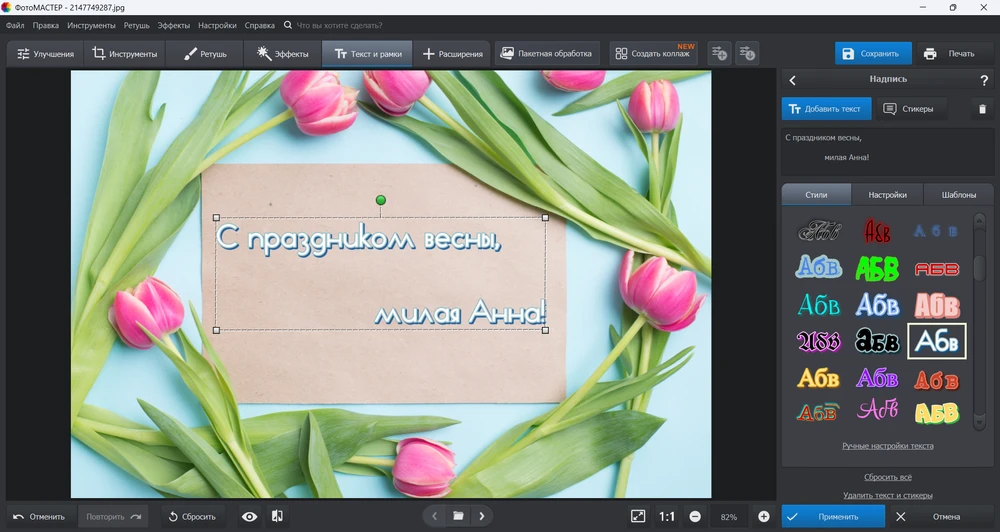Click the green rotation handle above text
This screenshot has height=532, width=1000.
[380, 200]
